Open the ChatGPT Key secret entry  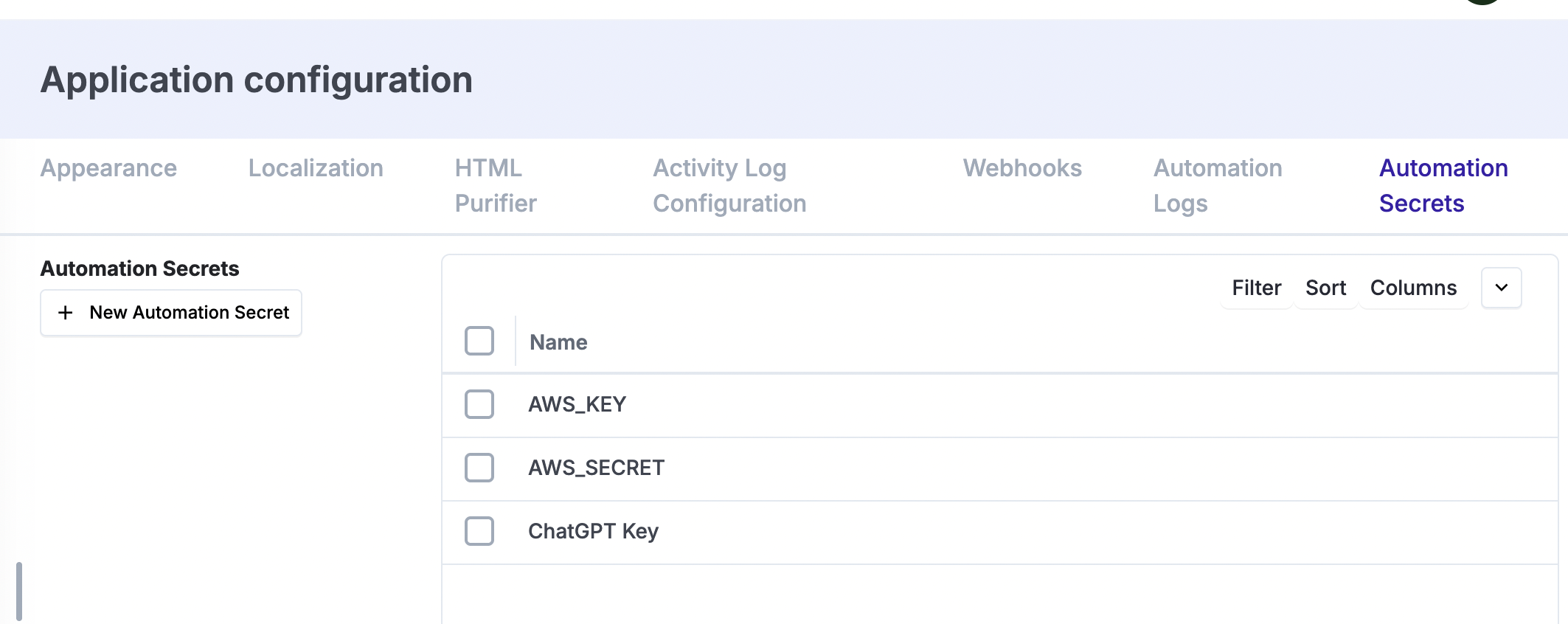(593, 531)
